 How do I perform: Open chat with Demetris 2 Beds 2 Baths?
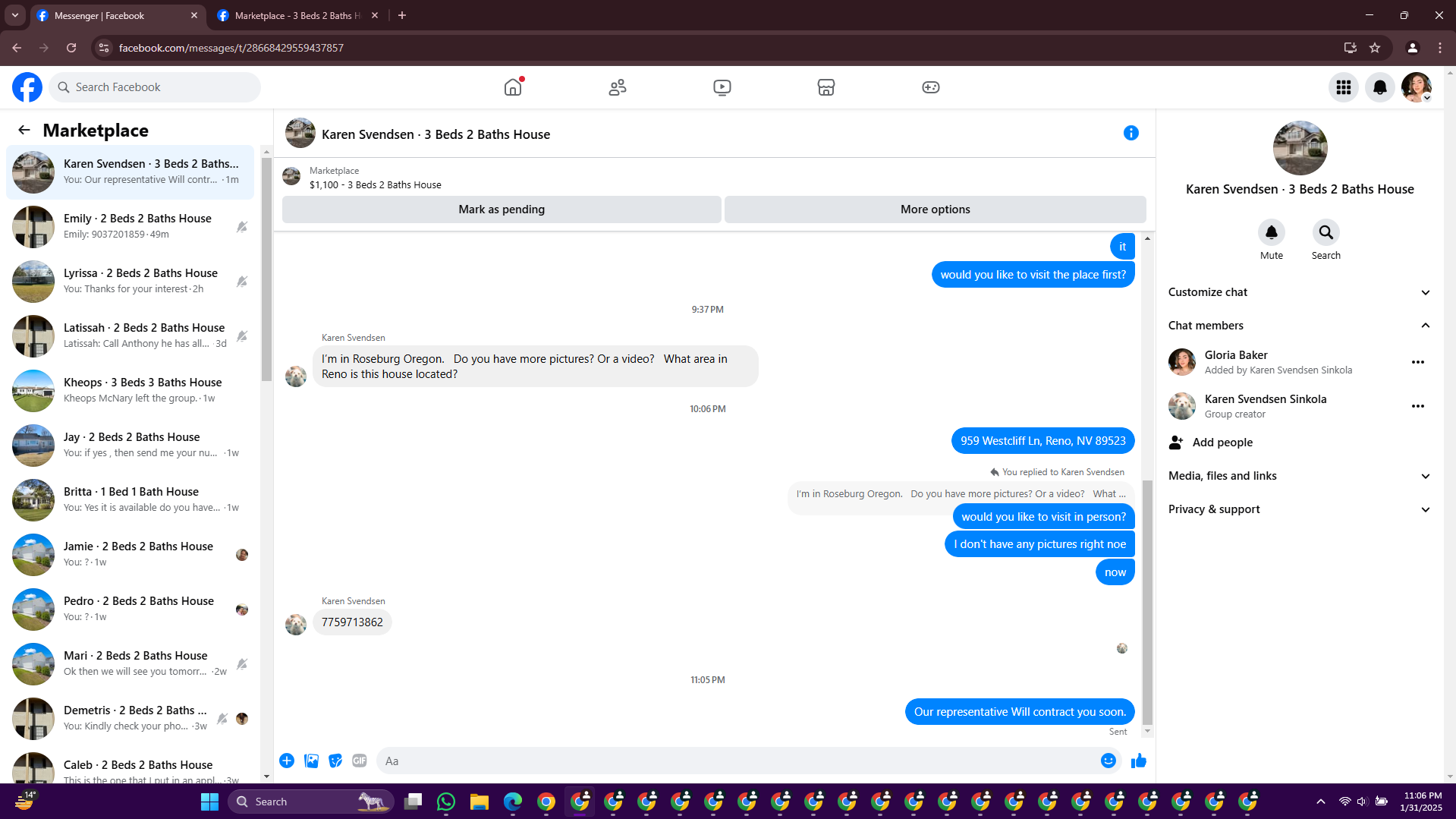pos(131,719)
